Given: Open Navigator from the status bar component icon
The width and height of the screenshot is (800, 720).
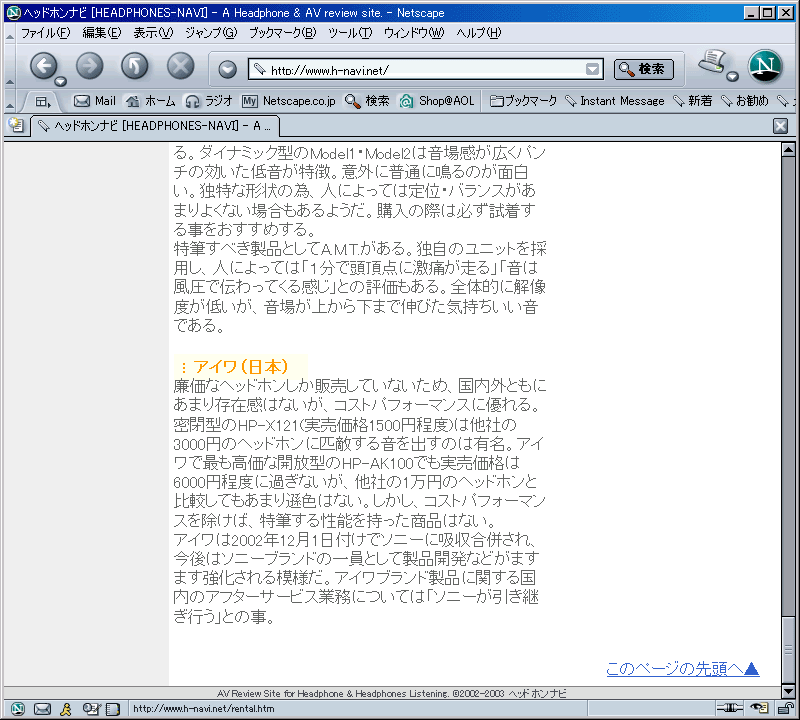Looking at the screenshot, I should point(18,709).
